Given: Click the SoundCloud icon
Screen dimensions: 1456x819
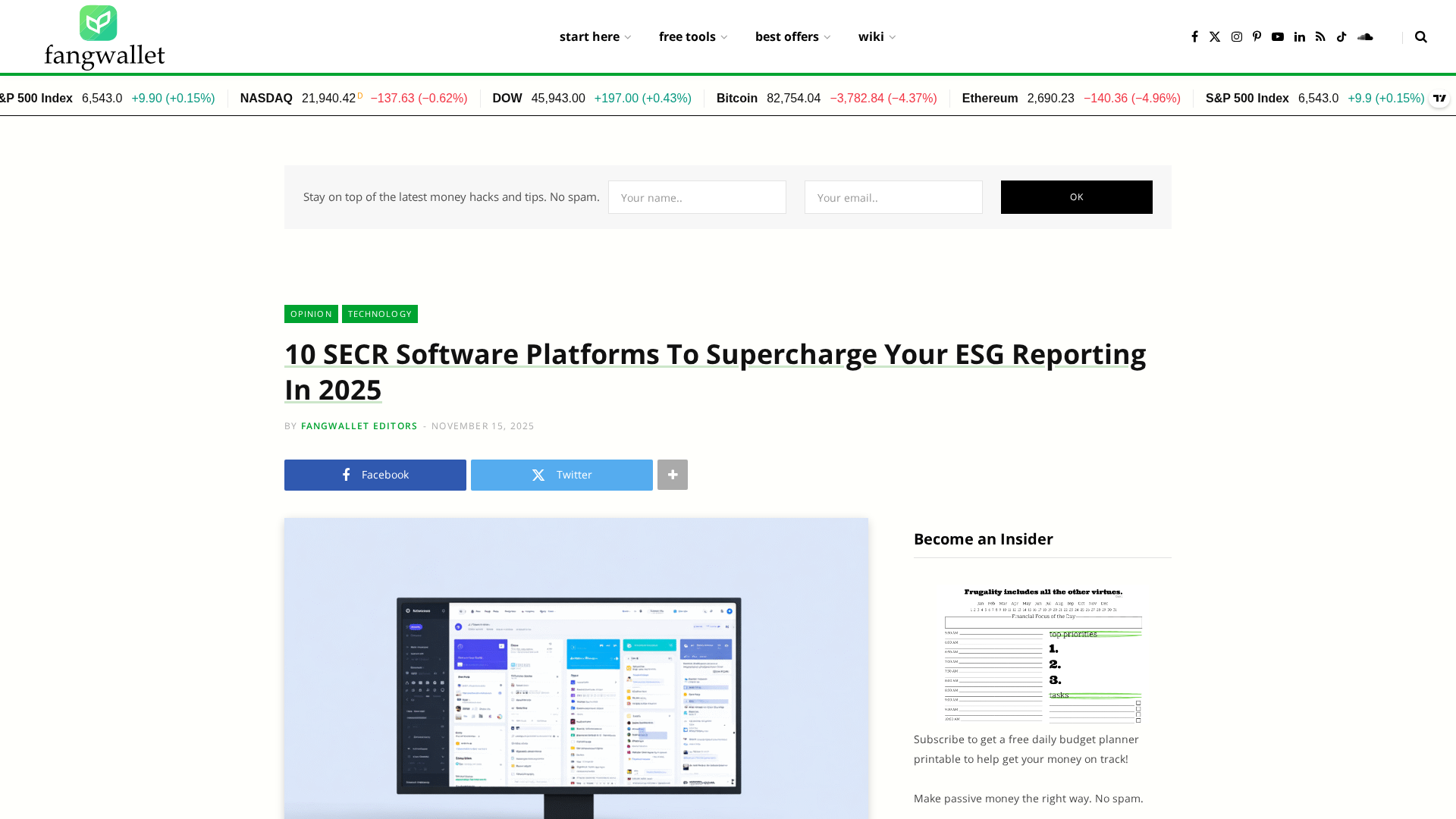Looking at the screenshot, I should pos(1365,36).
